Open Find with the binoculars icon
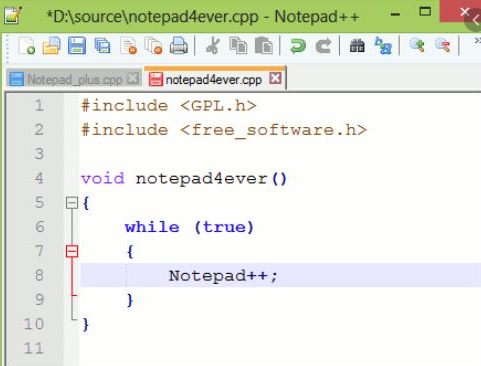The image size is (481, 366). [x=357, y=46]
